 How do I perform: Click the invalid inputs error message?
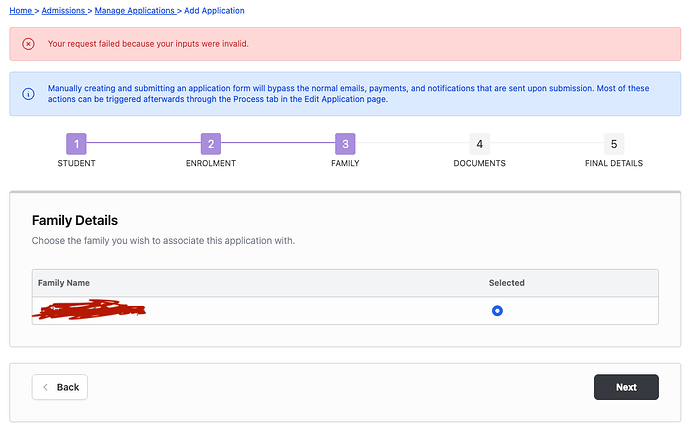tap(148, 44)
